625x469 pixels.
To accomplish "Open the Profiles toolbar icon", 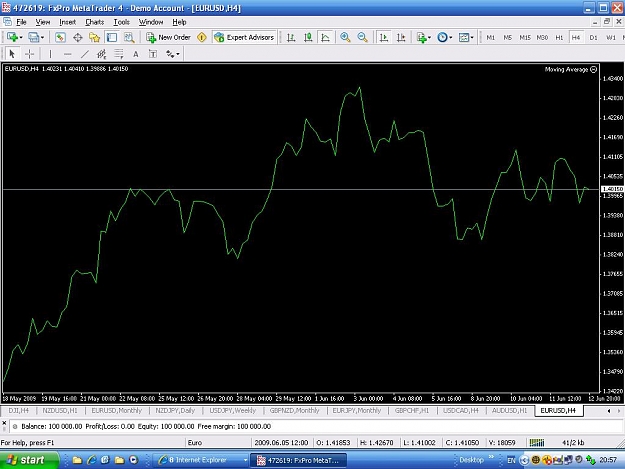I will click(33, 37).
